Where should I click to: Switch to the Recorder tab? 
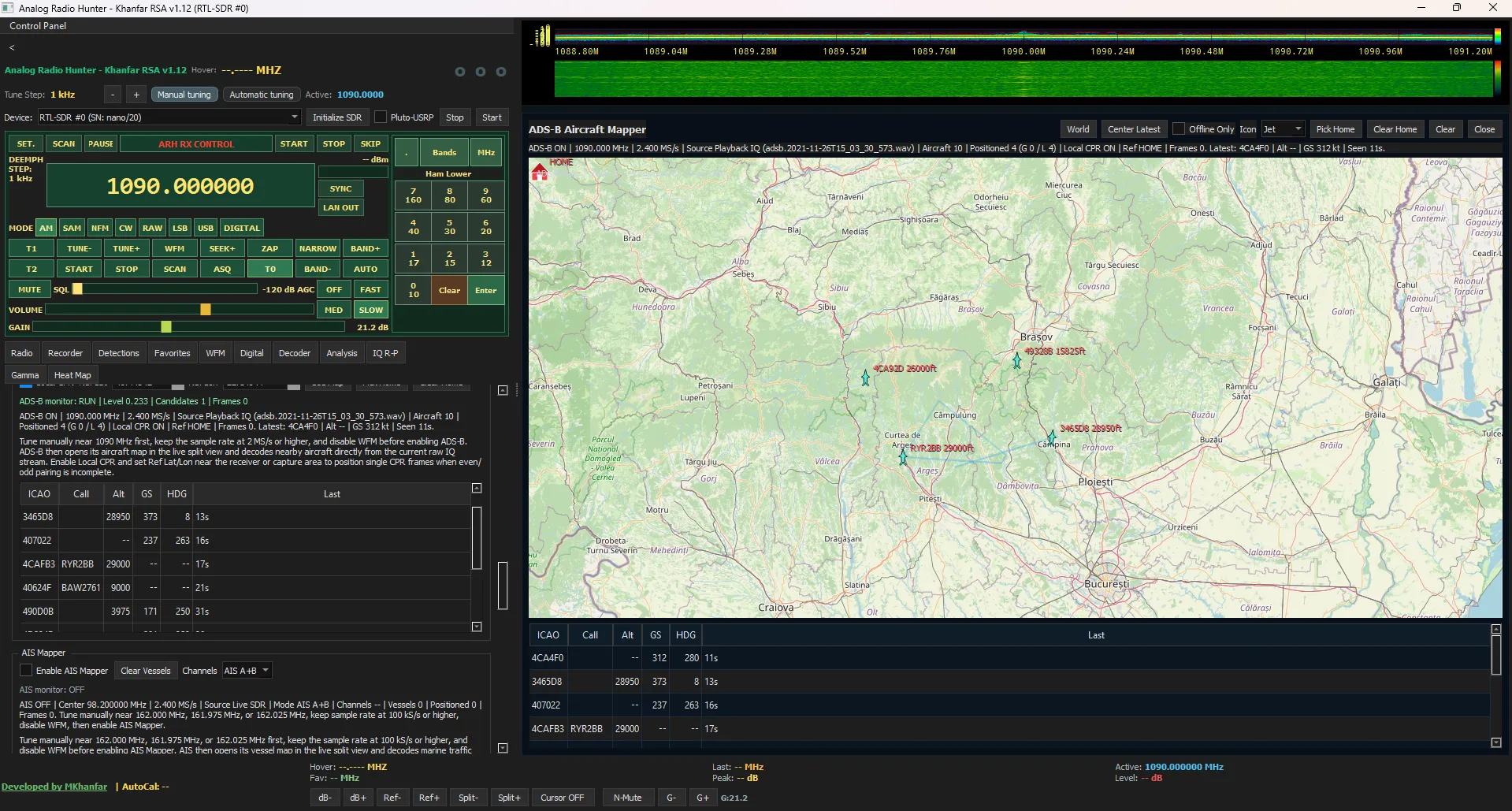coord(65,353)
